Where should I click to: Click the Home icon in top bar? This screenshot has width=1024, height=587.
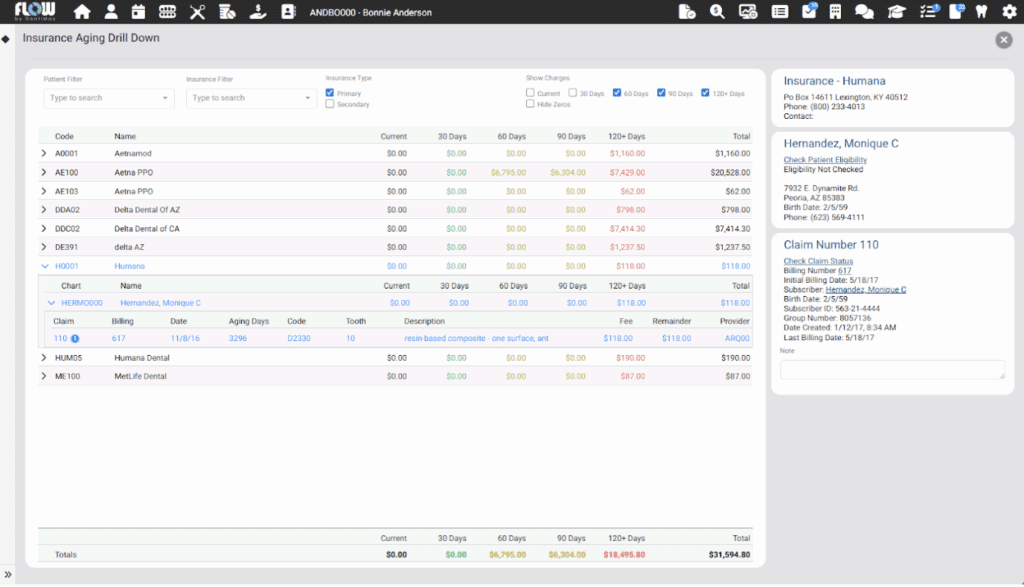tap(82, 12)
